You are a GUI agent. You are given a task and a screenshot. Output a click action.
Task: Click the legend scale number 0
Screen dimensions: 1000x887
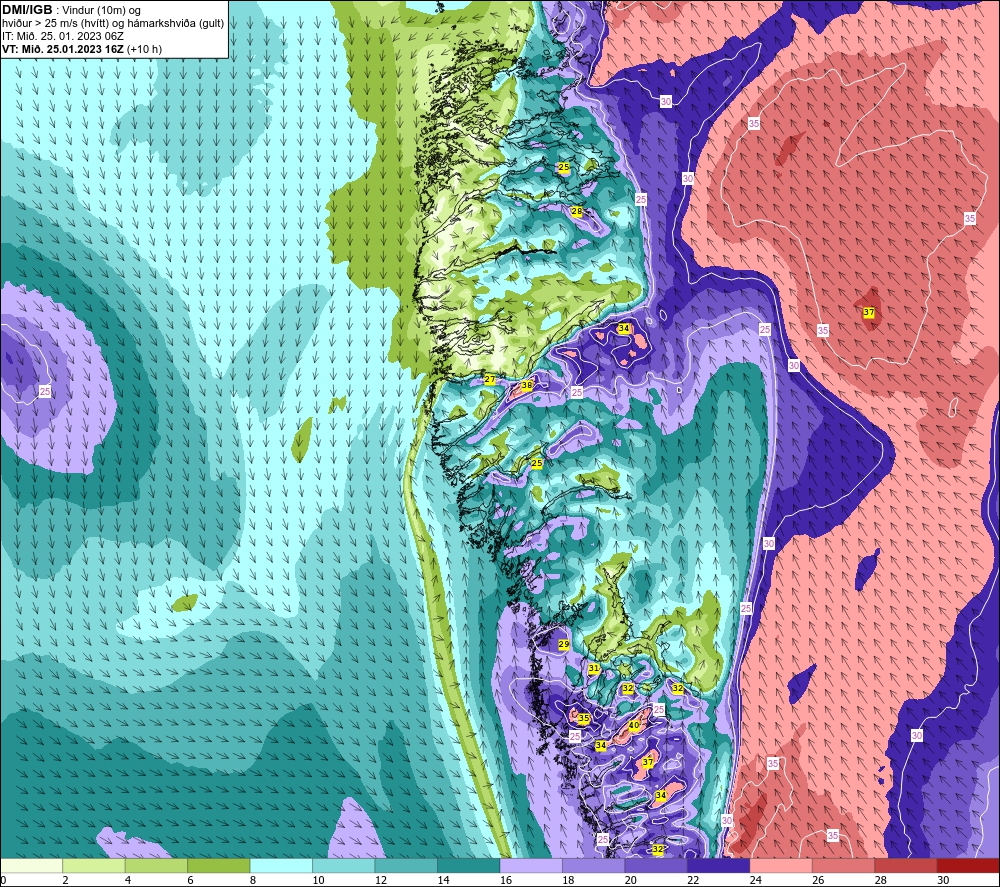click(x=3, y=880)
